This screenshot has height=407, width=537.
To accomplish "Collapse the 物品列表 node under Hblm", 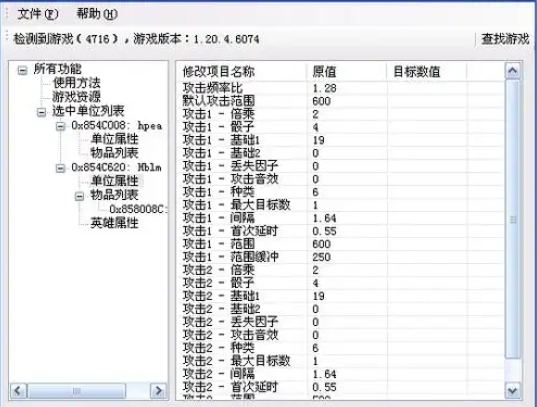I will click(79, 196).
